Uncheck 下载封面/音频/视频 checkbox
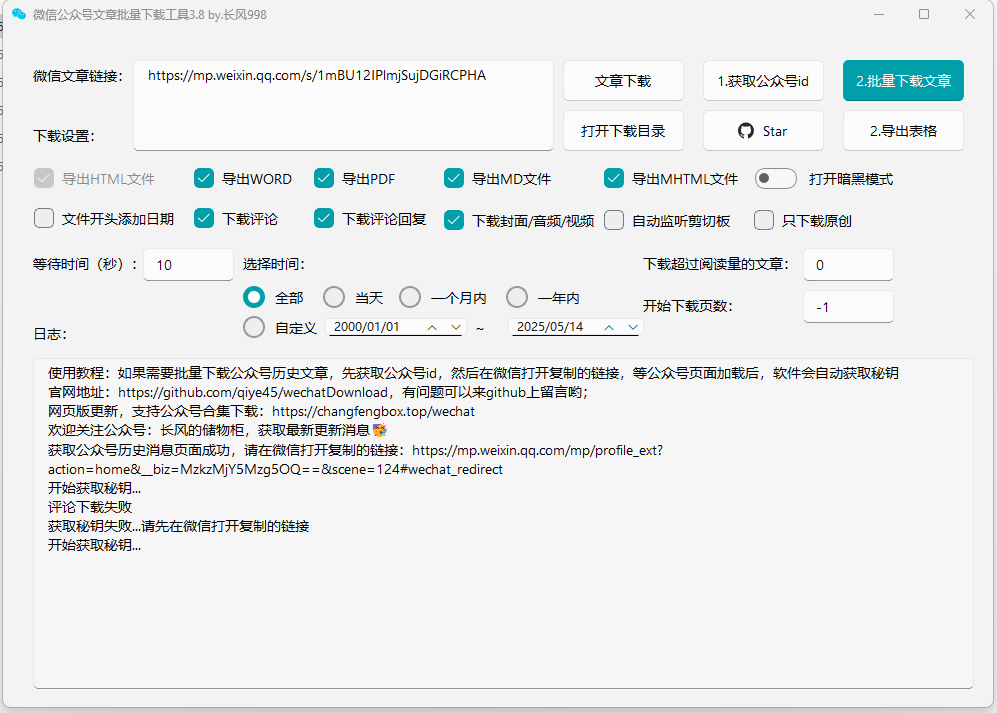The image size is (997, 713). [x=454, y=221]
